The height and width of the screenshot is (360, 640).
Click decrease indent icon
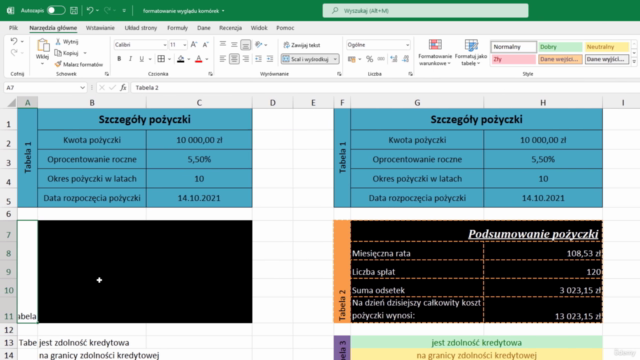tap(258, 59)
